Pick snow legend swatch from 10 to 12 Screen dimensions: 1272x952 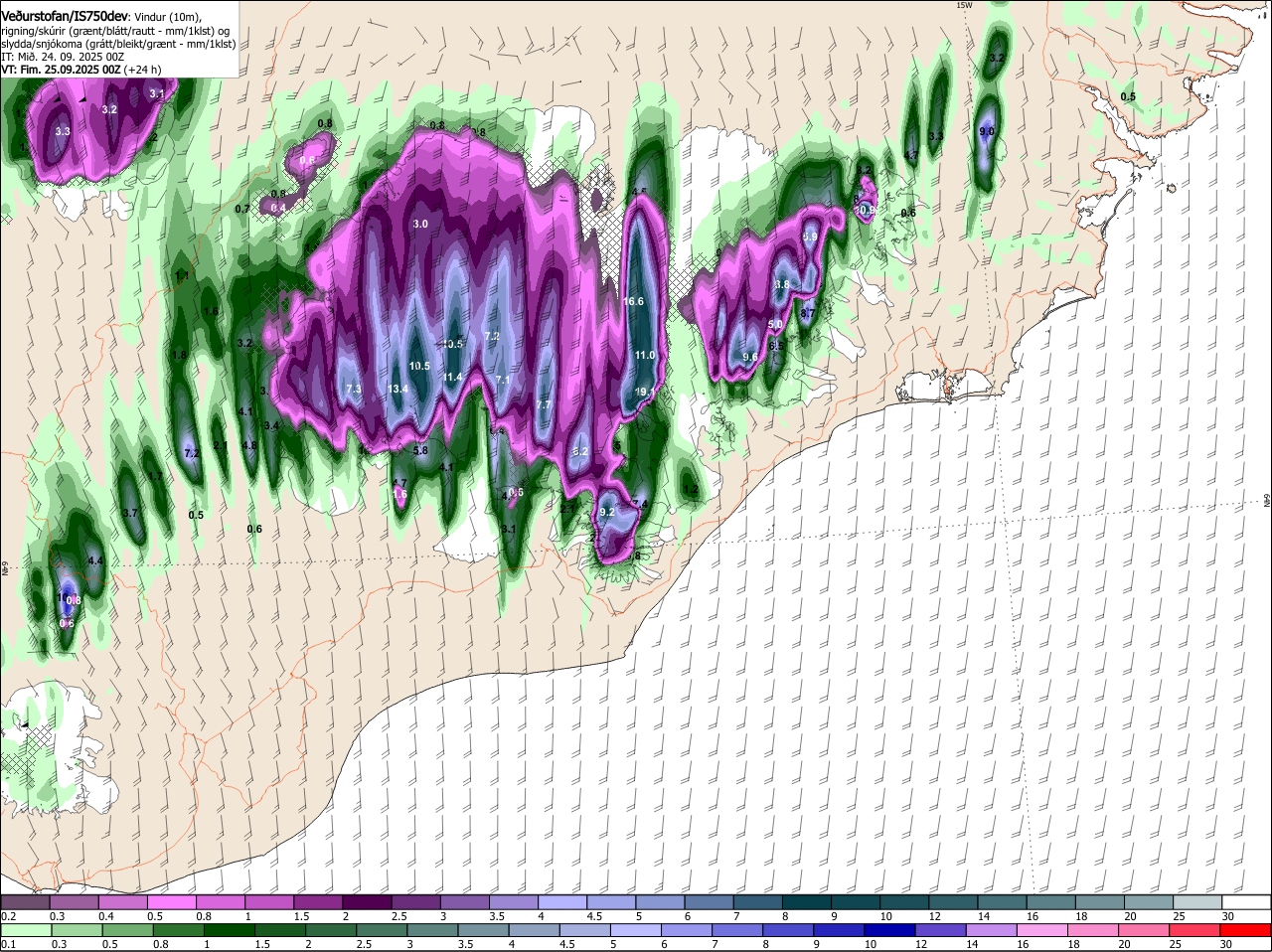[x=903, y=902]
